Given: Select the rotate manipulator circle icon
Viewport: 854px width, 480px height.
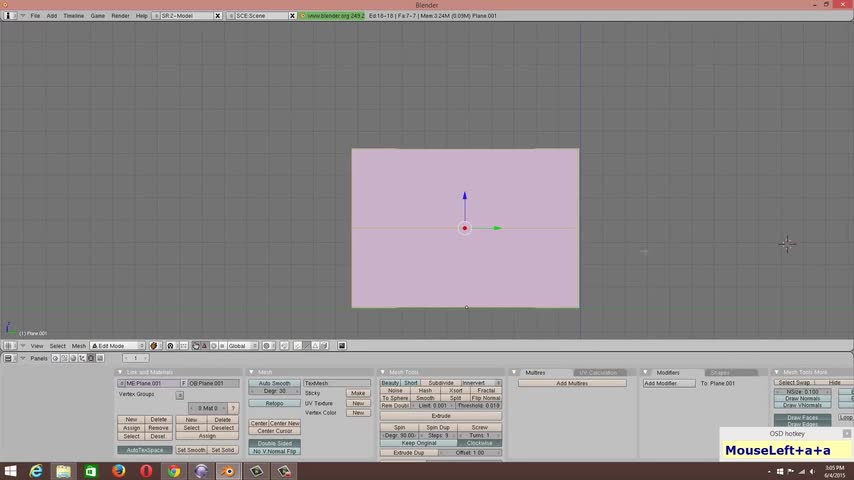Looking at the screenshot, I should pos(214,346).
